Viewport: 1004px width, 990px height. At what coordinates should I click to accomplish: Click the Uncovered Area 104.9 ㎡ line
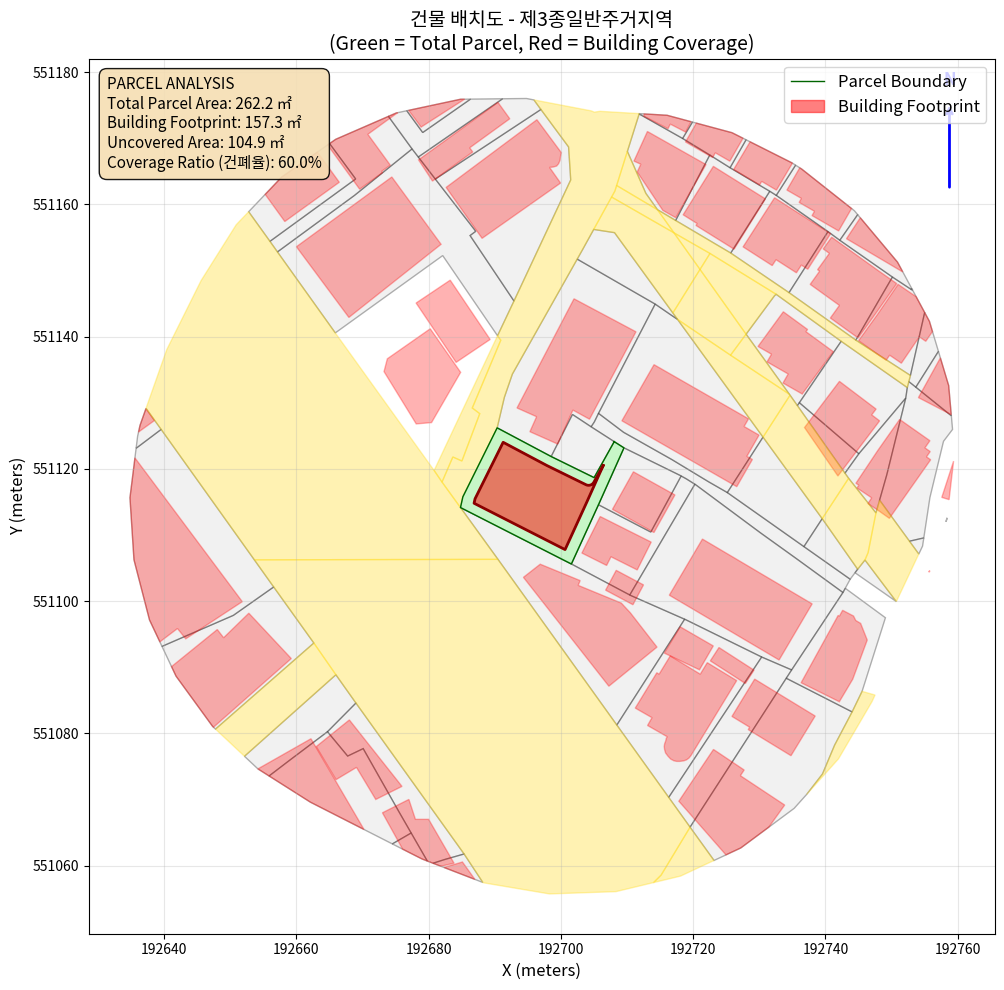(x=196, y=142)
